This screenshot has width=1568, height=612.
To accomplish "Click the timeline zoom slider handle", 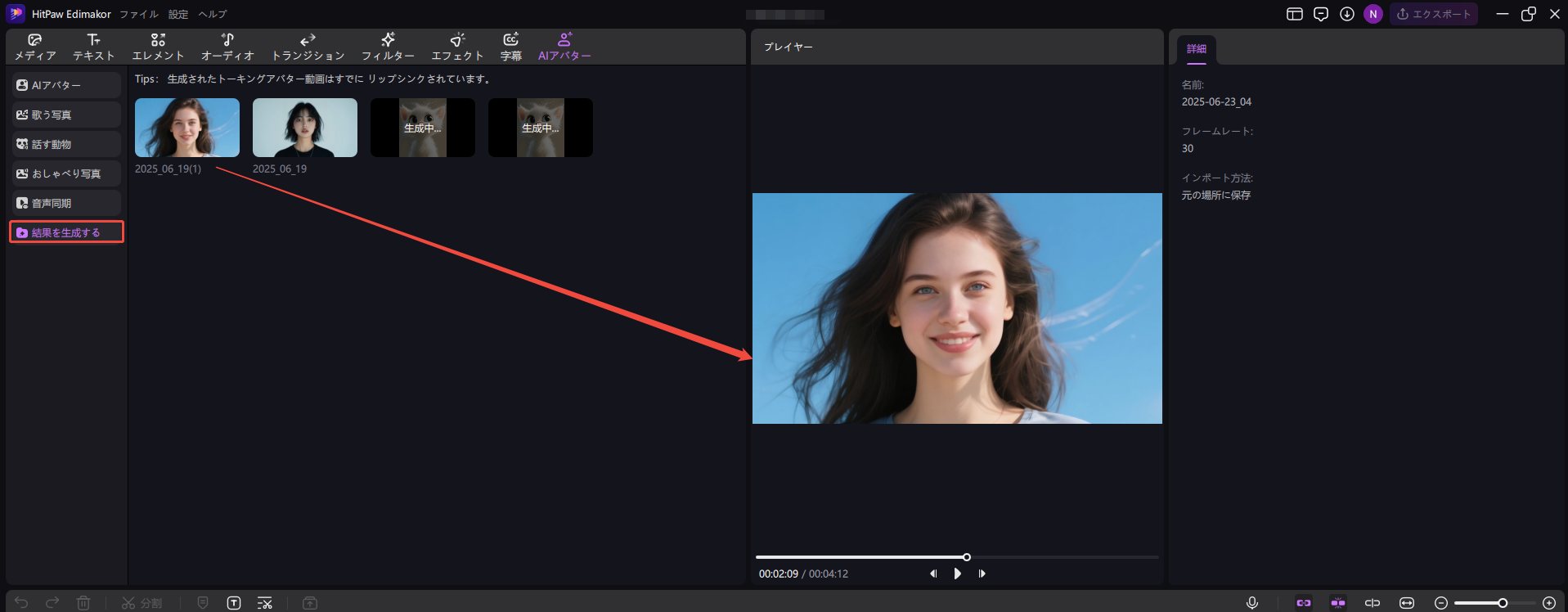I will tap(1503, 603).
